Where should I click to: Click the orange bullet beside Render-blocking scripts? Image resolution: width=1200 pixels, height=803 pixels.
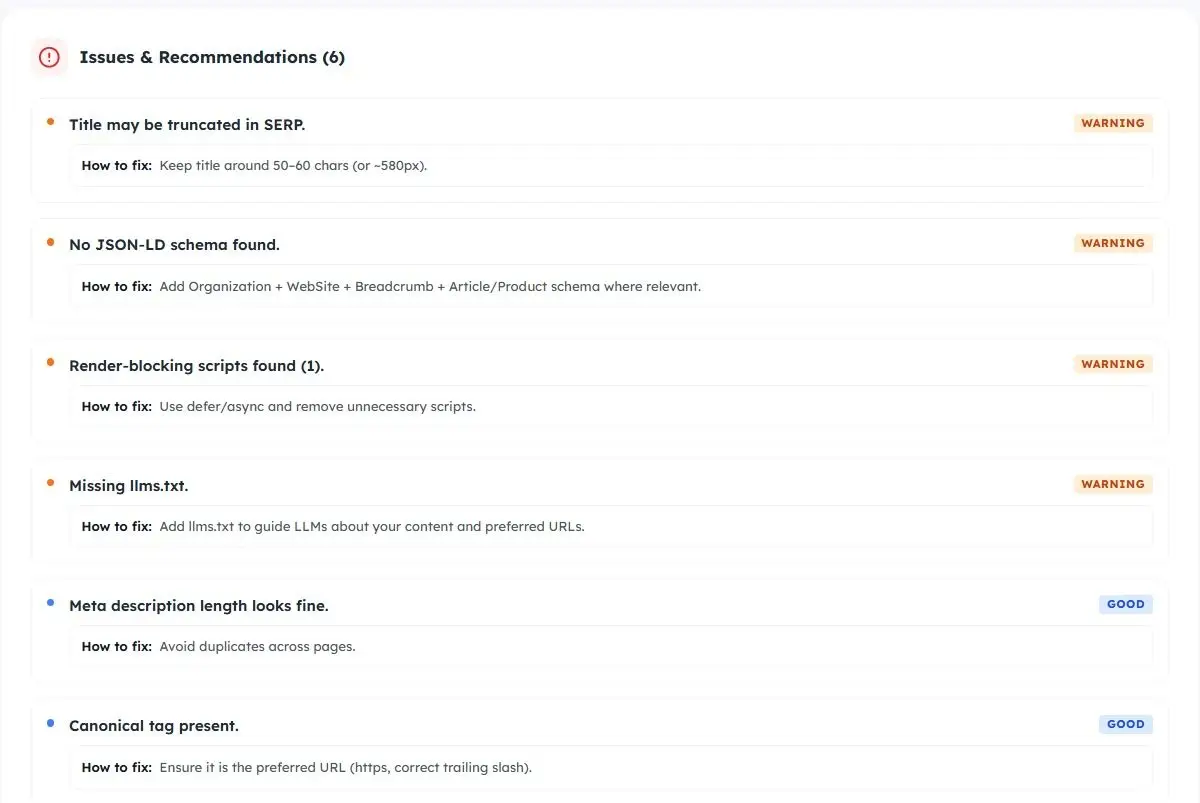(x=51, y=362)
